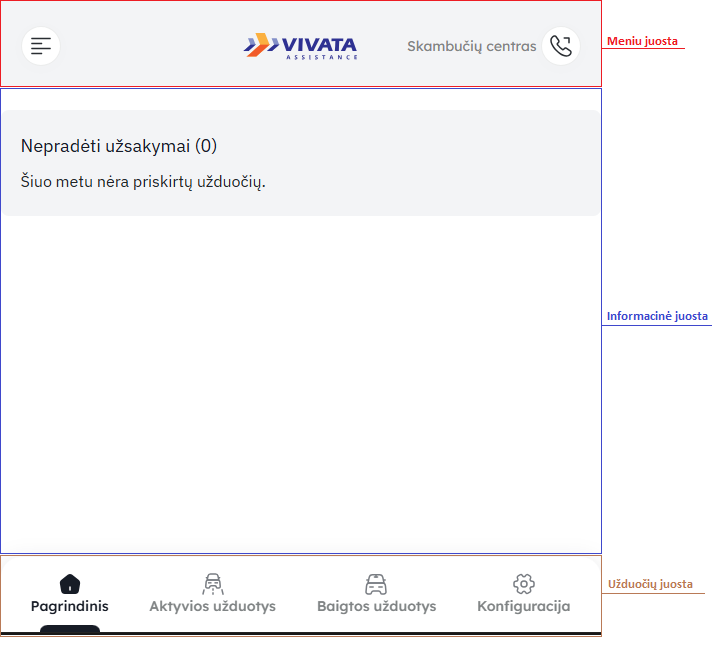The height and width of the screenshot is (655, 719).
Task: Select the Pagrindinis tab label
Action: point(70,606)
